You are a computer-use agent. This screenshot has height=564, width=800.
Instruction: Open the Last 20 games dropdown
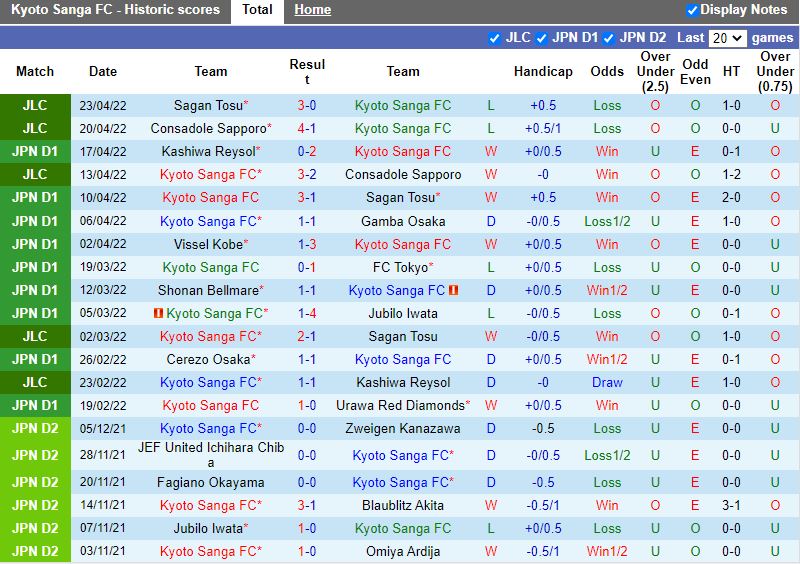(728, 38)
